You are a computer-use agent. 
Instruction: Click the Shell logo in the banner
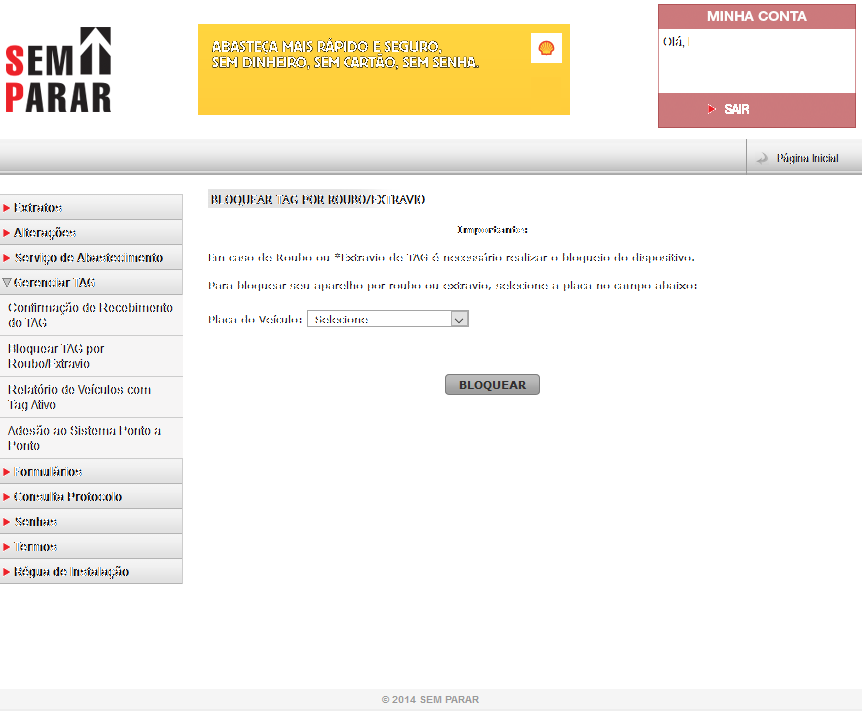[x=546, y=48]
